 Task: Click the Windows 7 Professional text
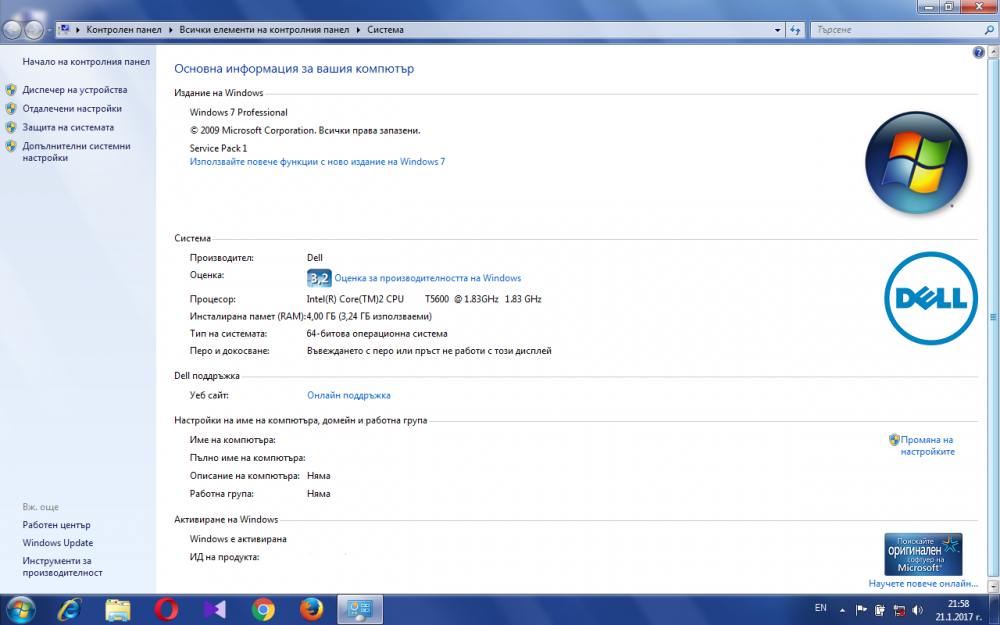point(239,112)
